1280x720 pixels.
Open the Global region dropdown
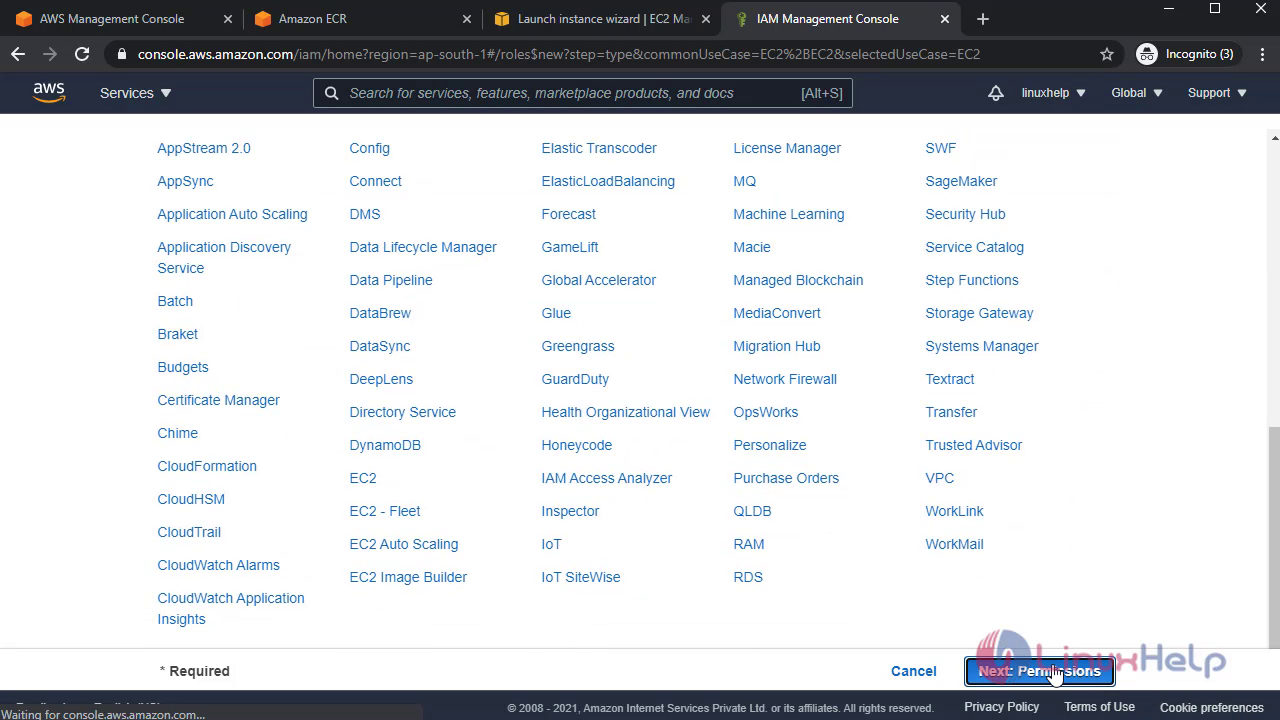(x=1137, y=93)
